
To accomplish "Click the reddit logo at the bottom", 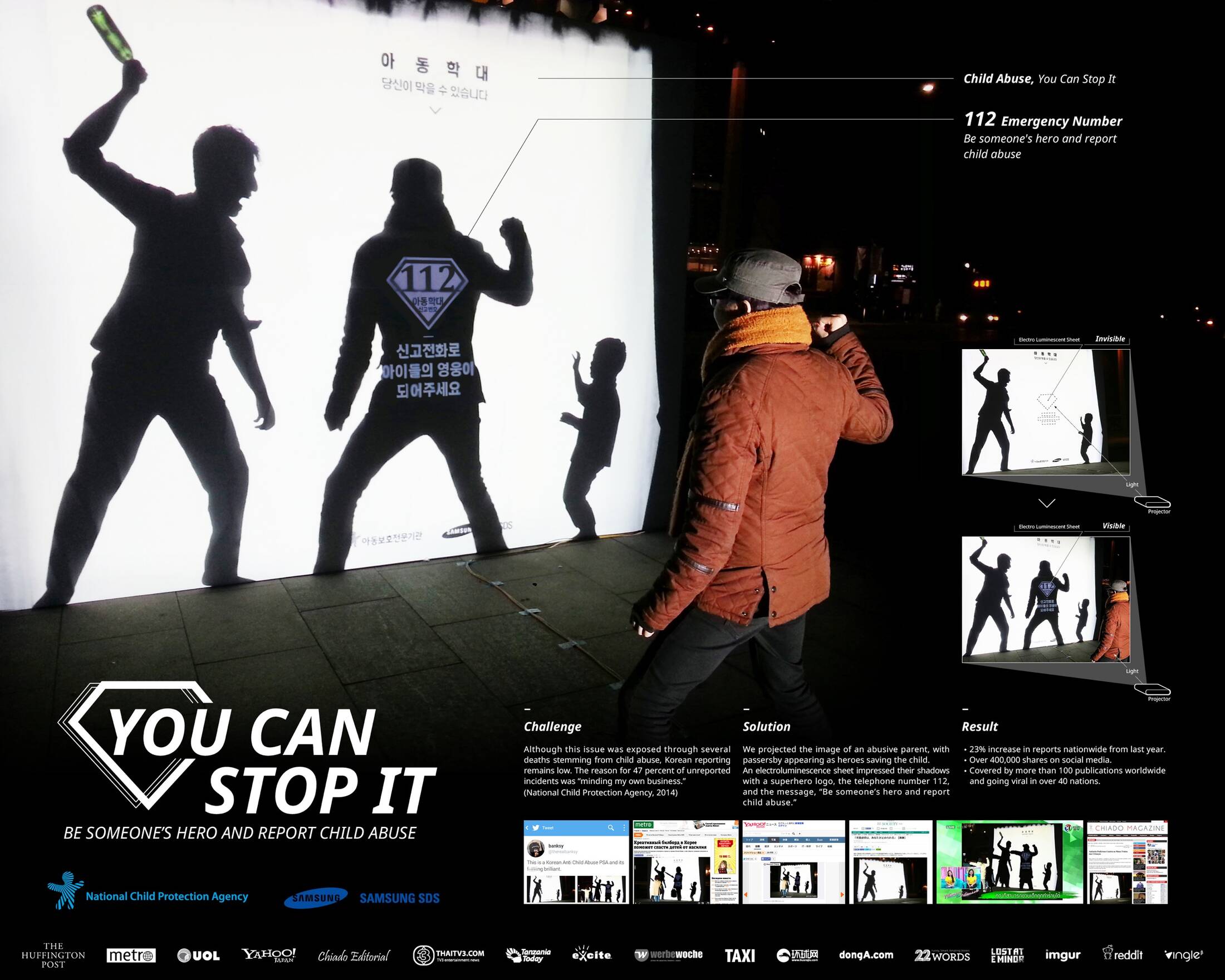I will [x=1122, y=954].
